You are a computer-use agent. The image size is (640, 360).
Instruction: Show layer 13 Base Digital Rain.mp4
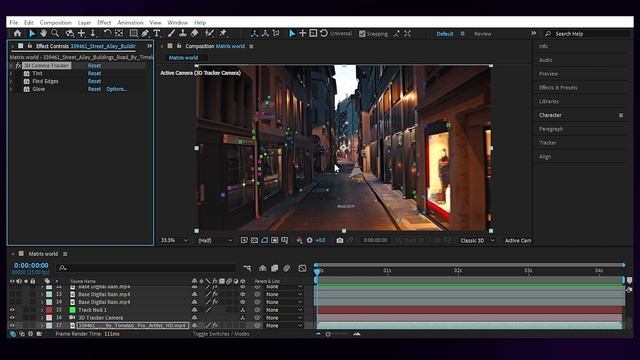pyautogui.click(x=12, y=294)
